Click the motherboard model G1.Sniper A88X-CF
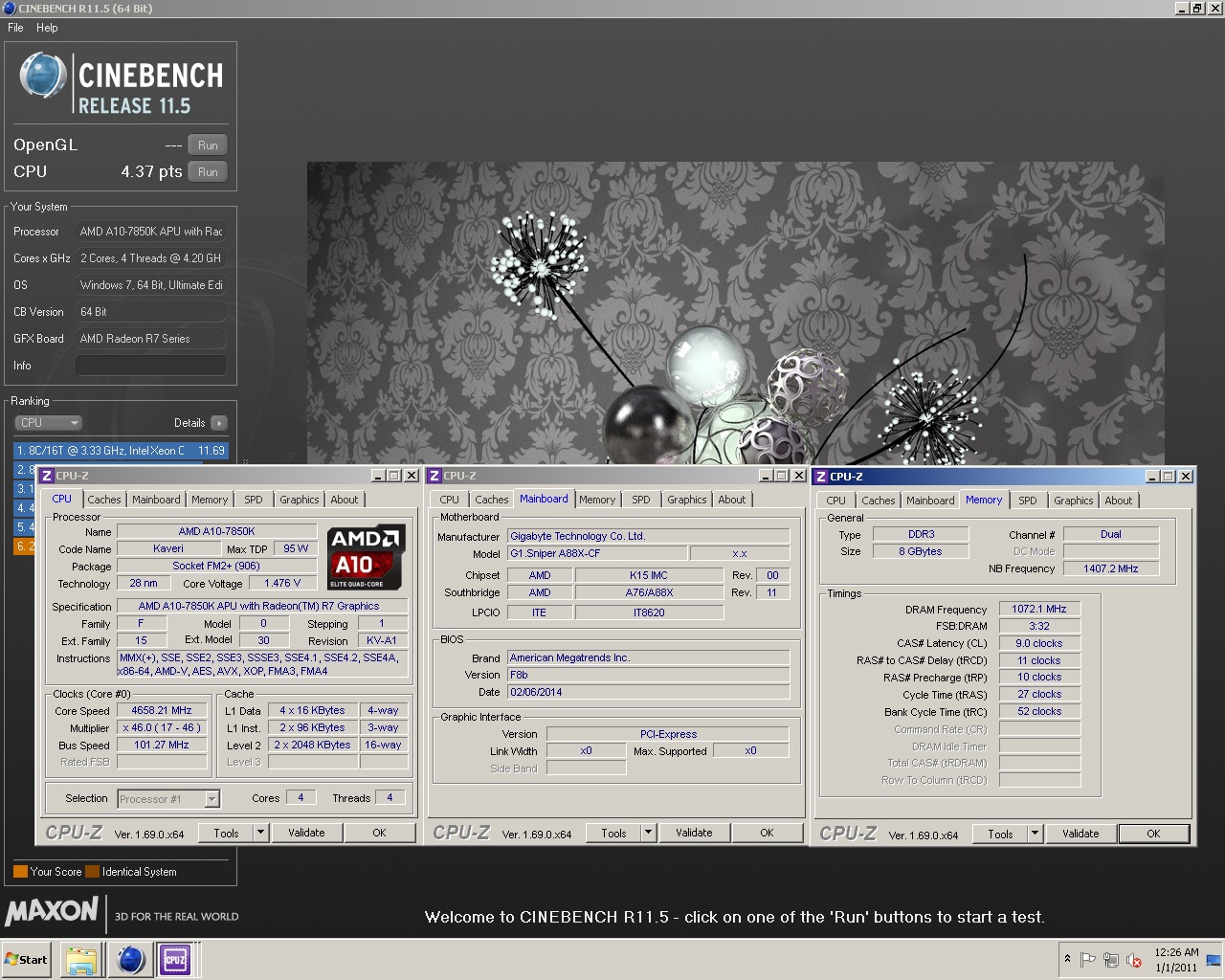This screenshot has height=980, width=1225. tap(597, 553)
